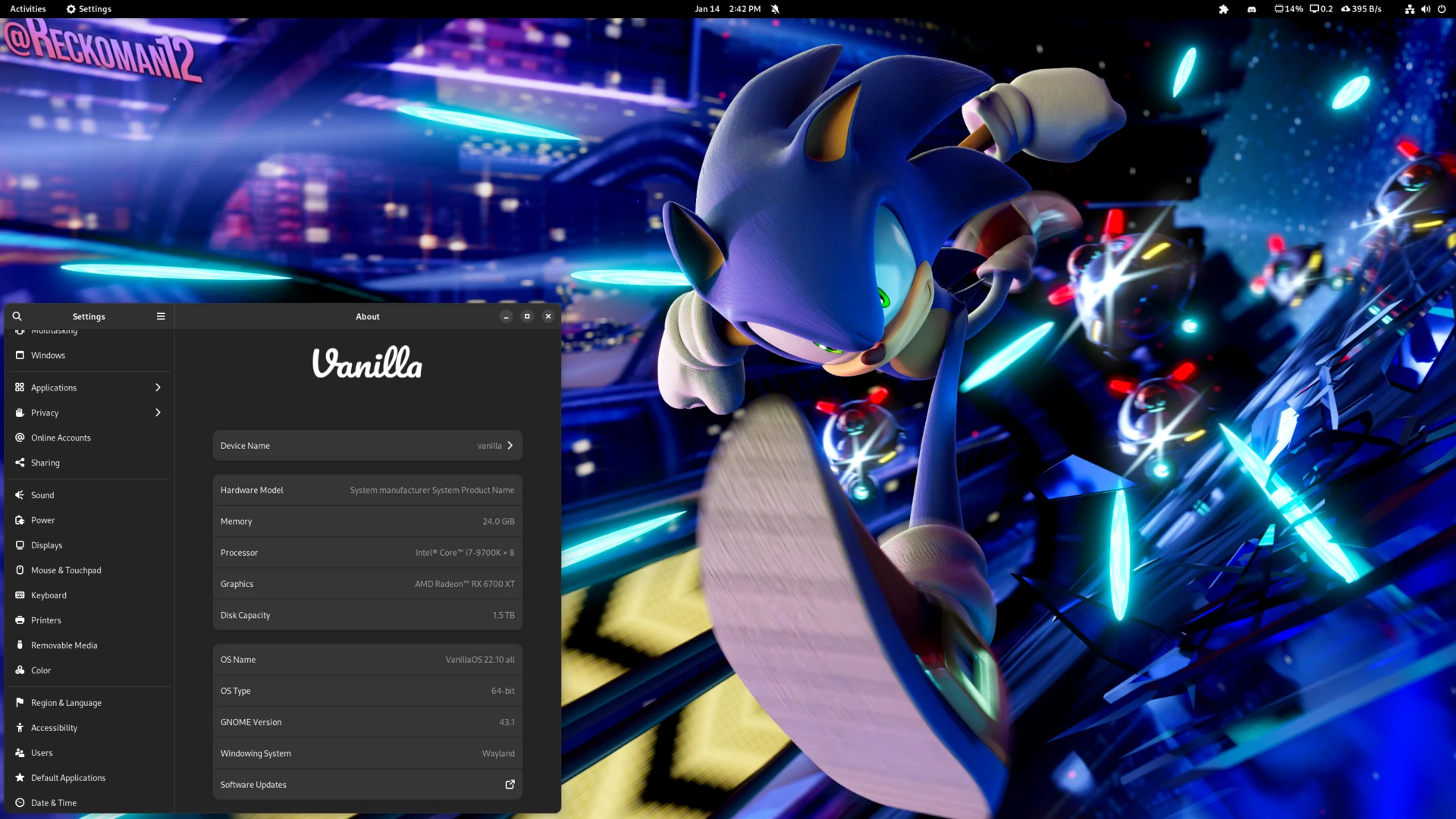The height and width of the screenshot is (819, 1456).
Task: Click the Processor i7-9700K value
Action: tap(465, 553)
